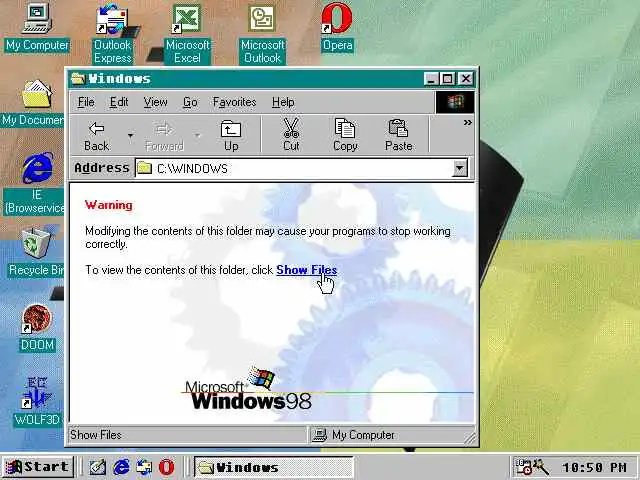
Task: Click Windows folder icon in title bar
Action: tap(78, 78)
